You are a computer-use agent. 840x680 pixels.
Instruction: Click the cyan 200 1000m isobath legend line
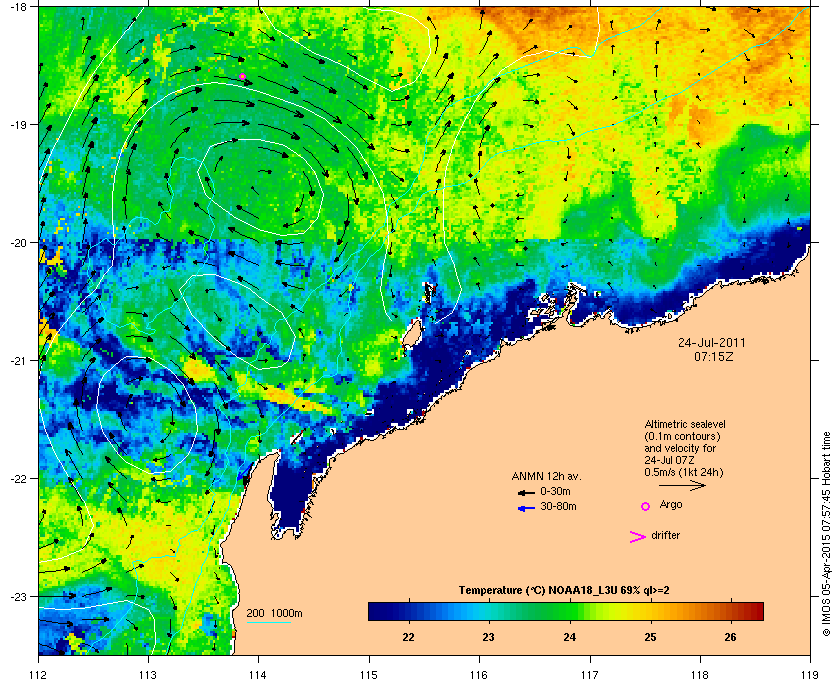(268, 623)
